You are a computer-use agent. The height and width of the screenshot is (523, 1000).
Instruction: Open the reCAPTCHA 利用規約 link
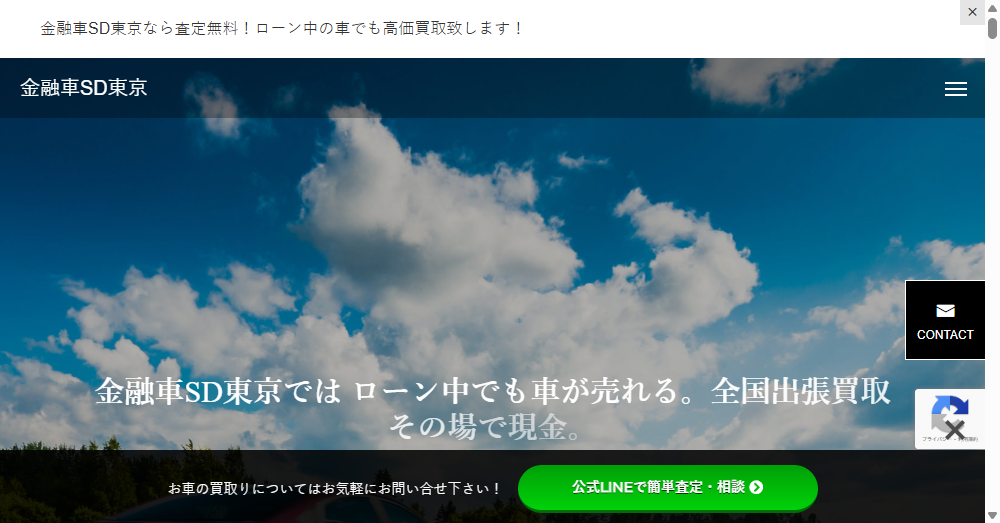click(x=970, y=440)
